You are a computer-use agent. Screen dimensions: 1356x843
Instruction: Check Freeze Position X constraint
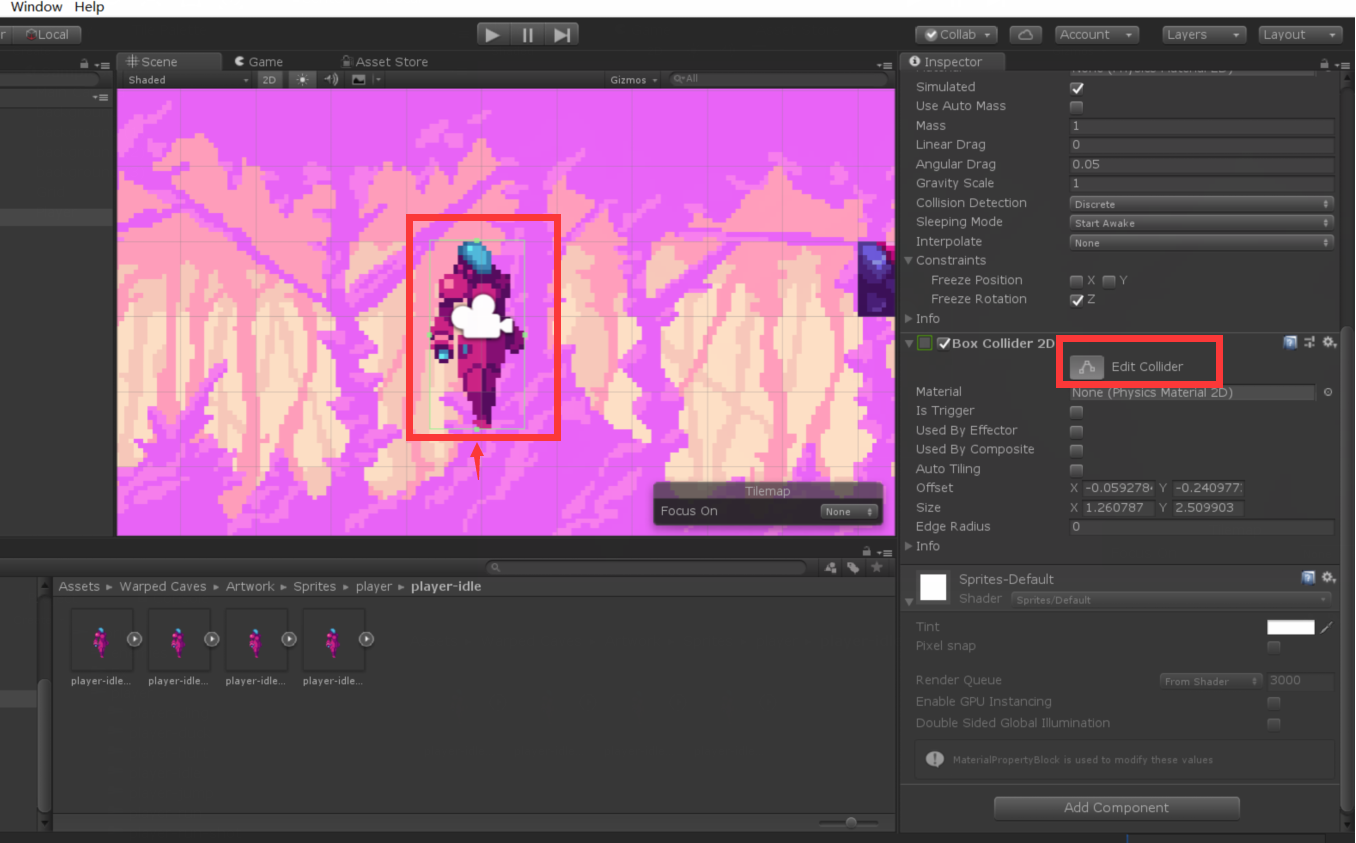point(1077,280)
